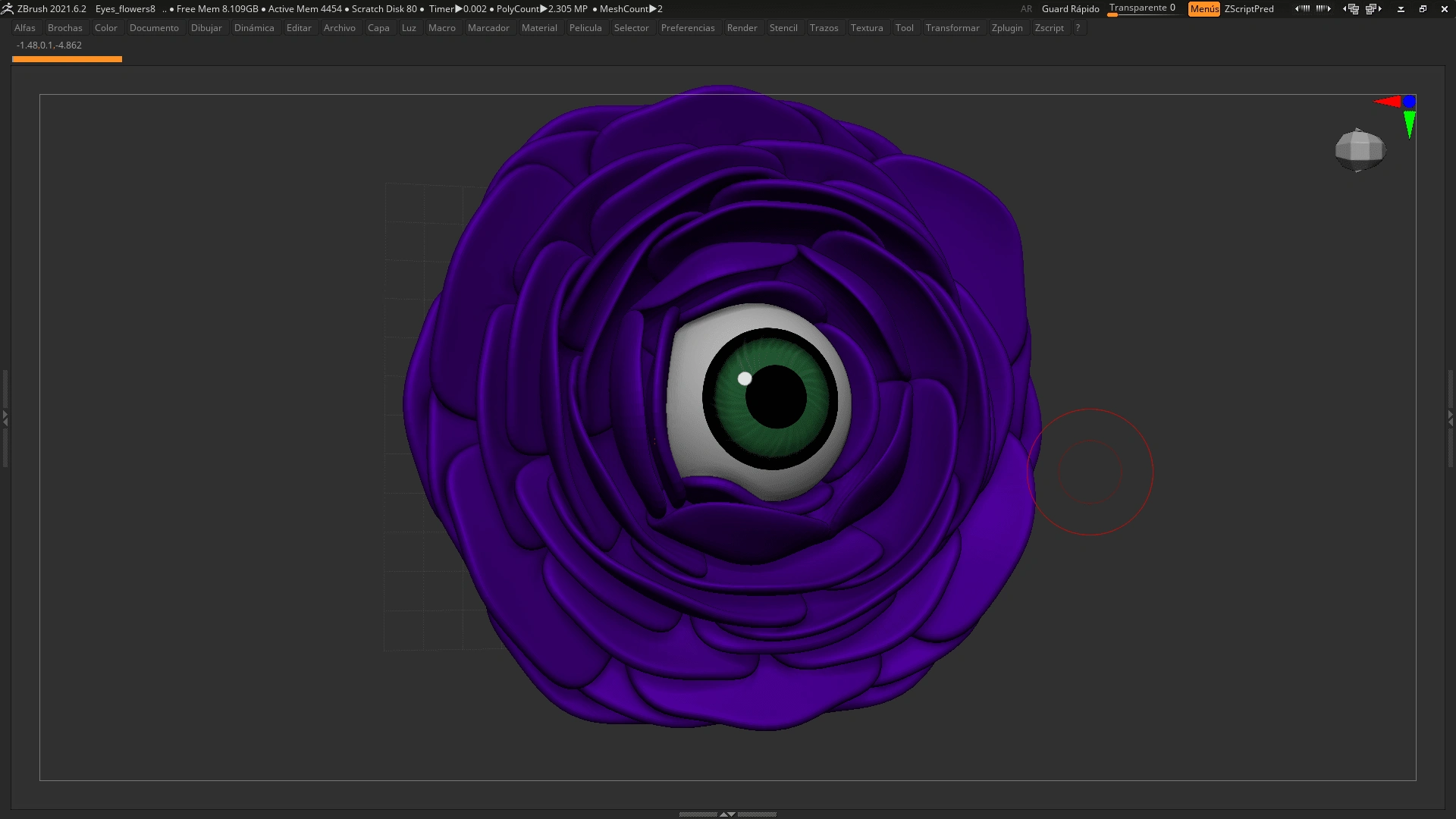
Task: Click the PolyCount 2.305 MP status text
Action: pyautogui.click(x=542, y=9)
